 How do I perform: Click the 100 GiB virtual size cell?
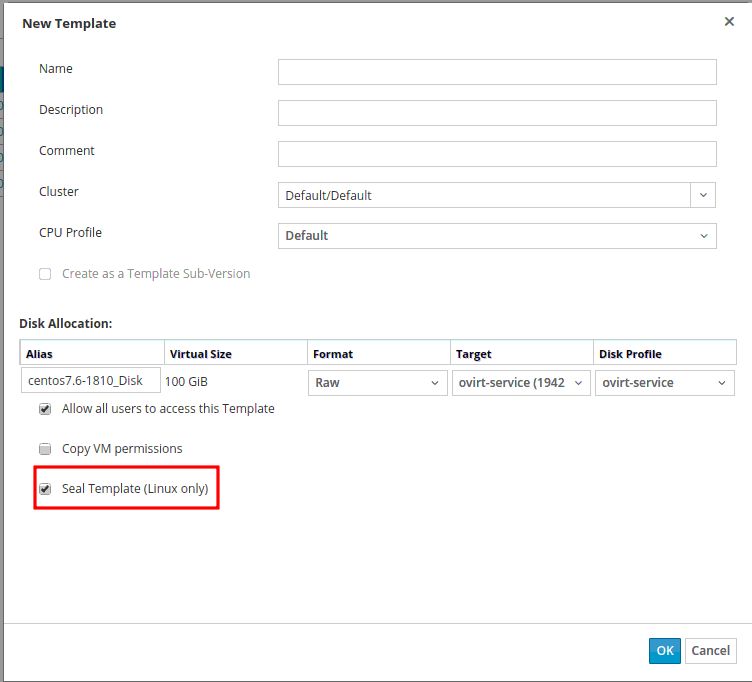(189, 382)
